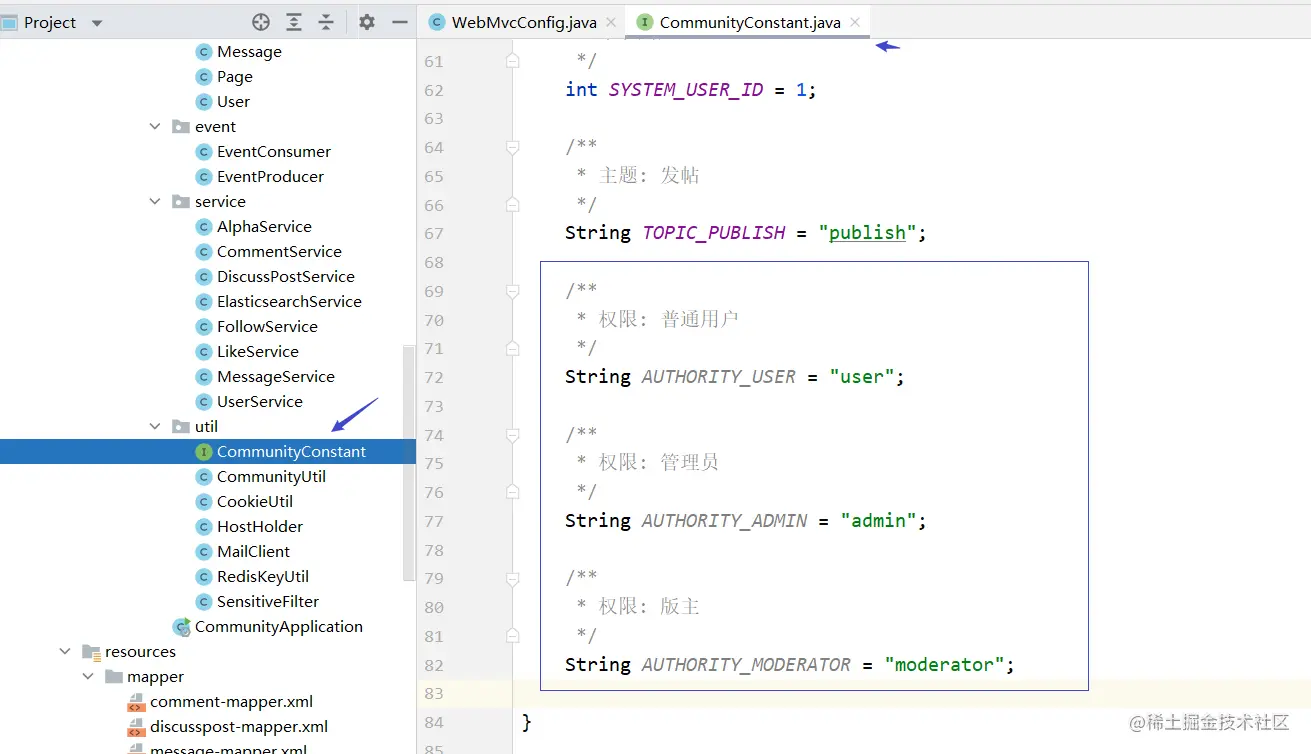This screenshot has height=754, width=1311.
Task: Collapse the mapper folder
Action: pyautogui.click(x=88, y=677)
